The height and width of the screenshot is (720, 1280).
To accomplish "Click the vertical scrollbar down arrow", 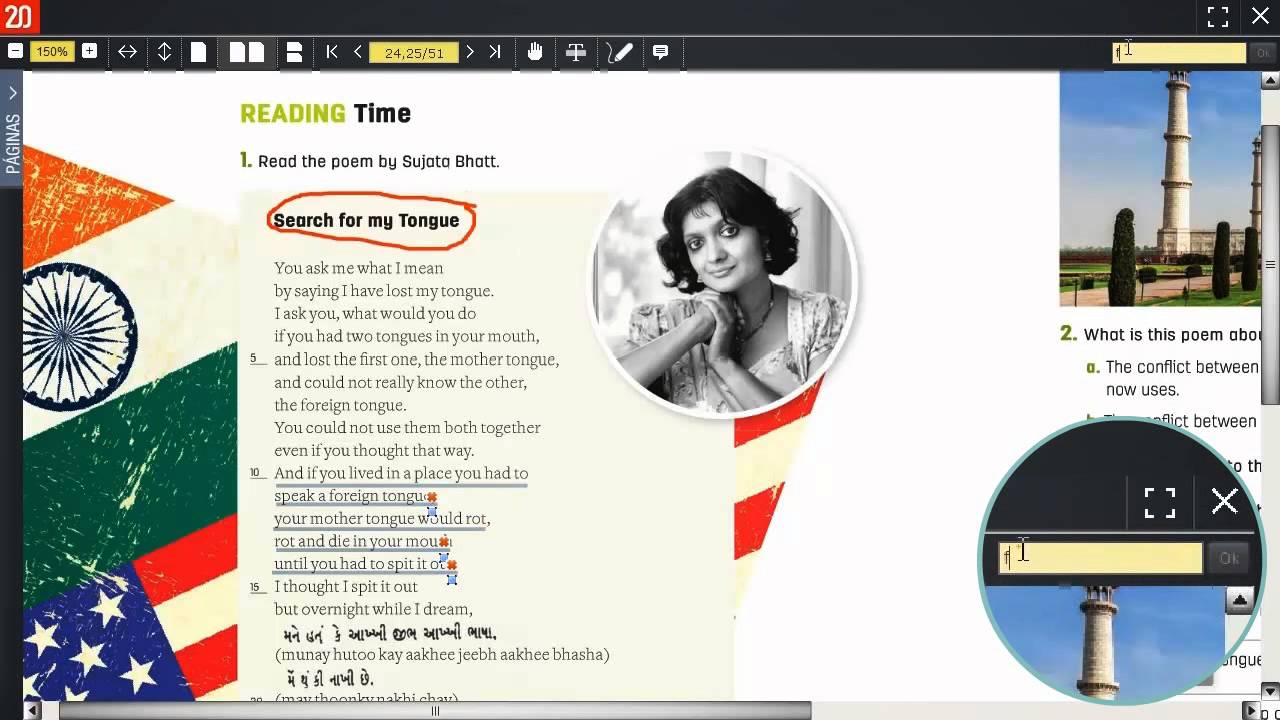I will (1270, 691).
